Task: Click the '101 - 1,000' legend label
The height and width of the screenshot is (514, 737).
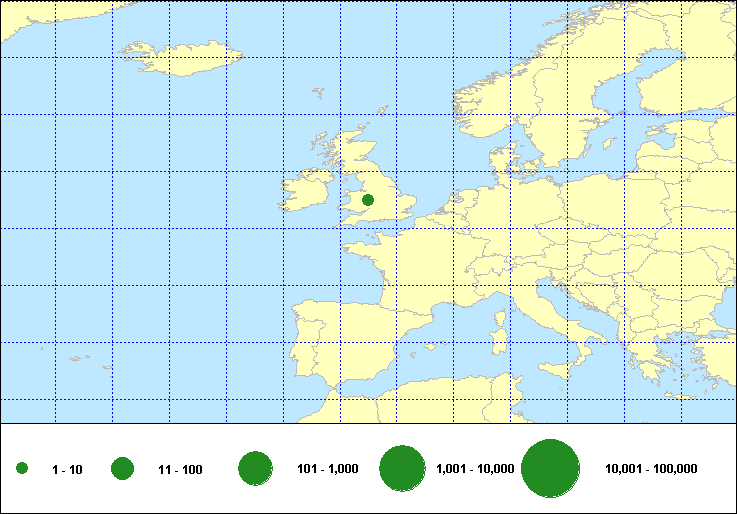Action: pyautogui.click(x=328, y=469)
